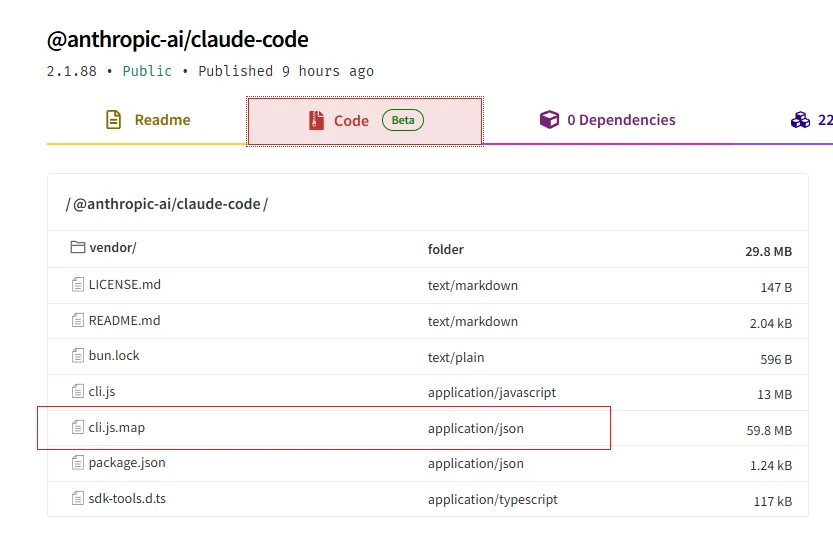The height and width of the screenshot is (550, 833).
Task: Click the dependents boxes icon
Action: tap(800, 120)
